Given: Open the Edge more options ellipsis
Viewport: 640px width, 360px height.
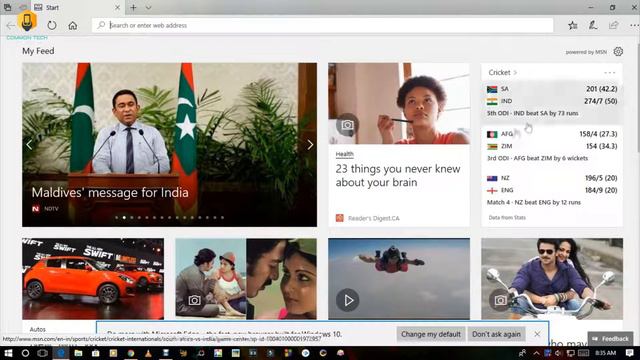Looking at the screenshot, I should [x=634, y=25].
